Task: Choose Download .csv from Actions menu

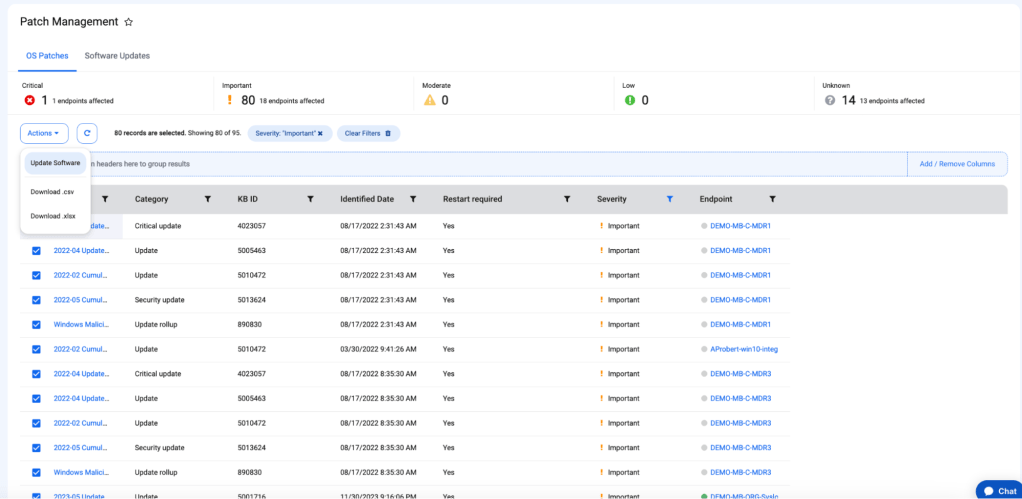Action: (x=52, y=192)
